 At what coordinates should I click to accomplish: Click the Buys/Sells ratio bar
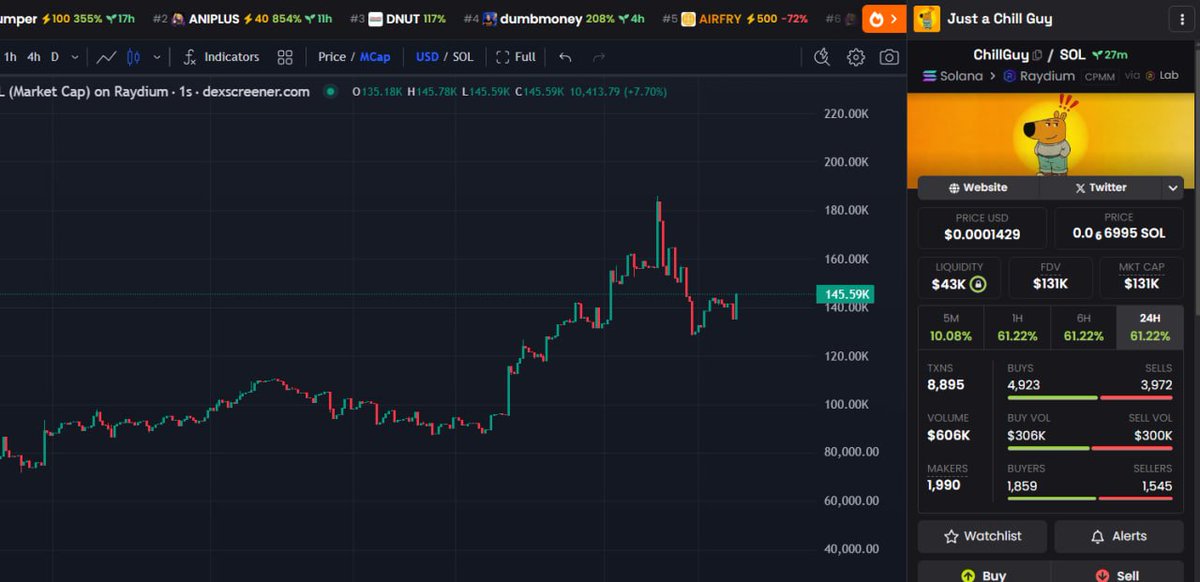(x=1089, y=398)
